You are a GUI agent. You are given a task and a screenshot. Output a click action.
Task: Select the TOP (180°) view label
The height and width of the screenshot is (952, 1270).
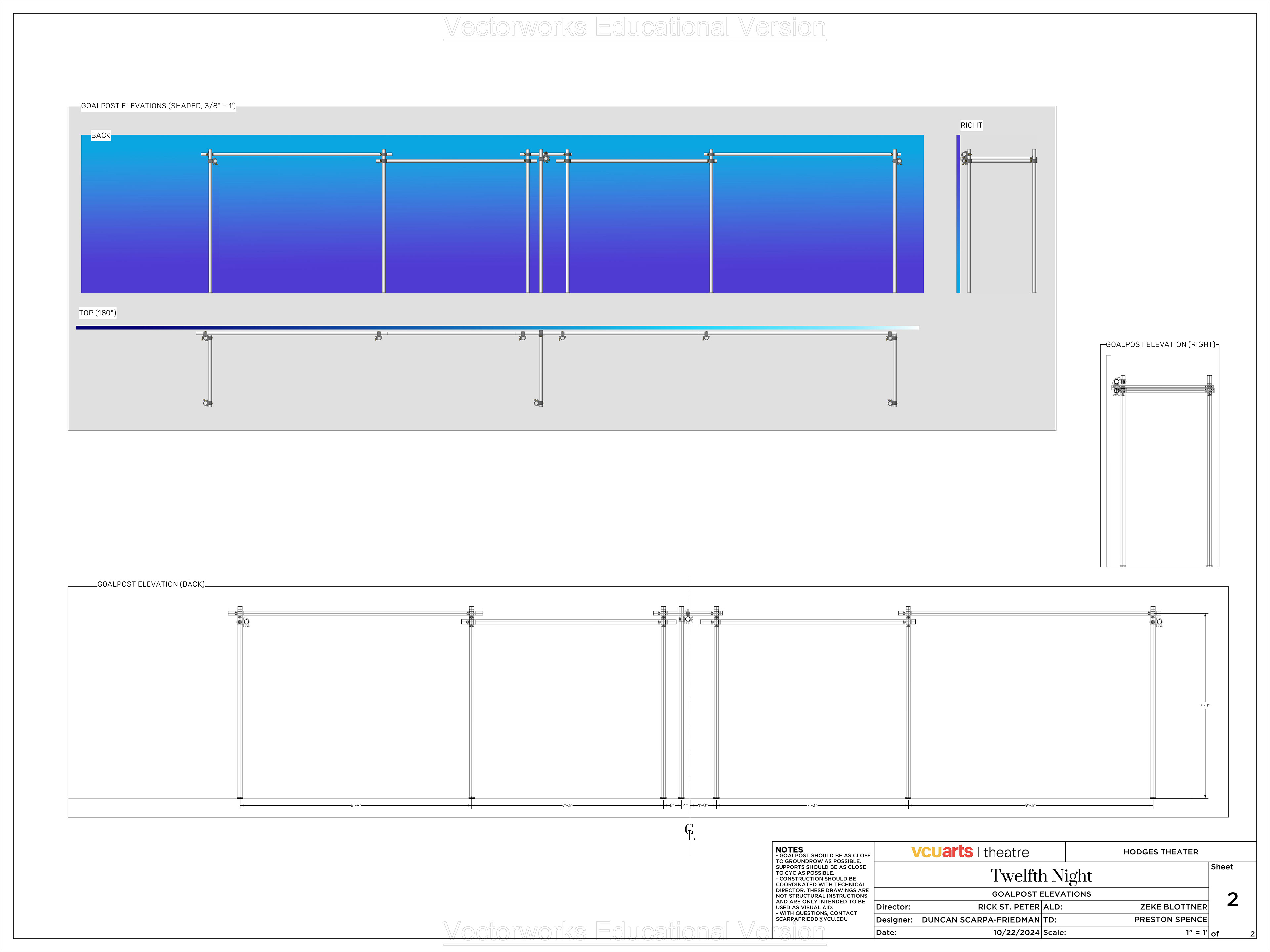click(98, 313)
